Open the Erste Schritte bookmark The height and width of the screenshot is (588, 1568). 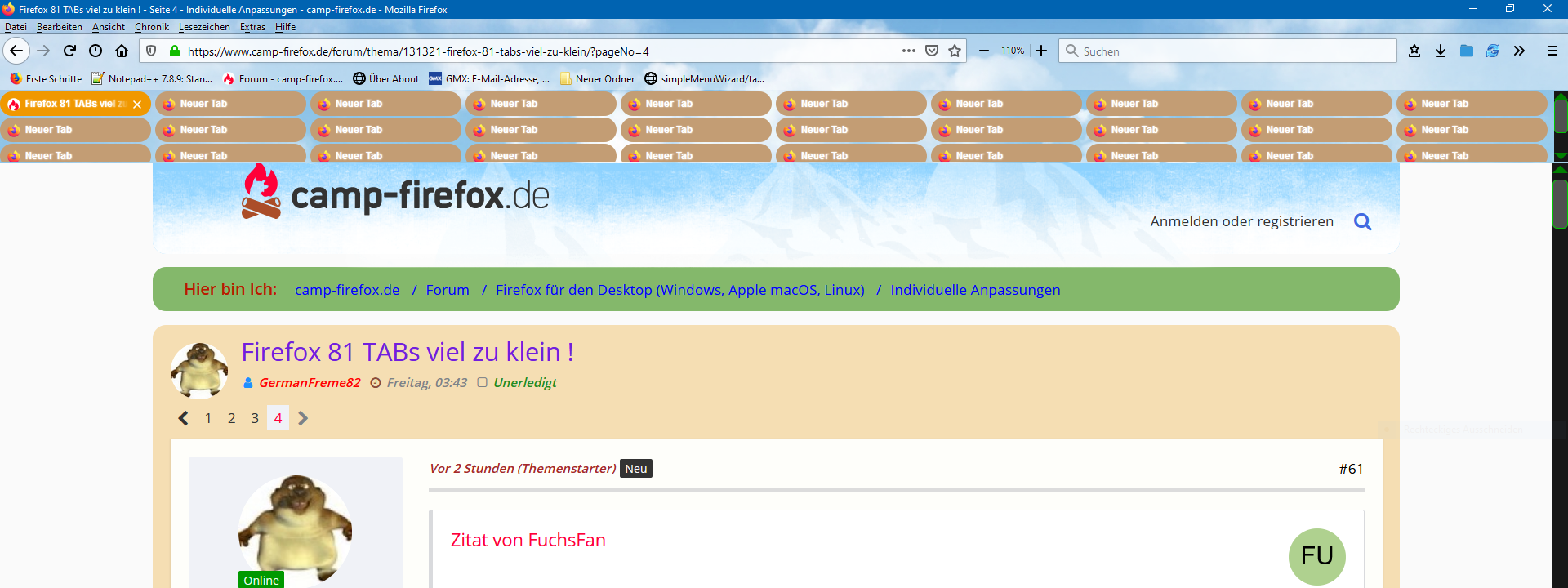(x=46, y=79)
